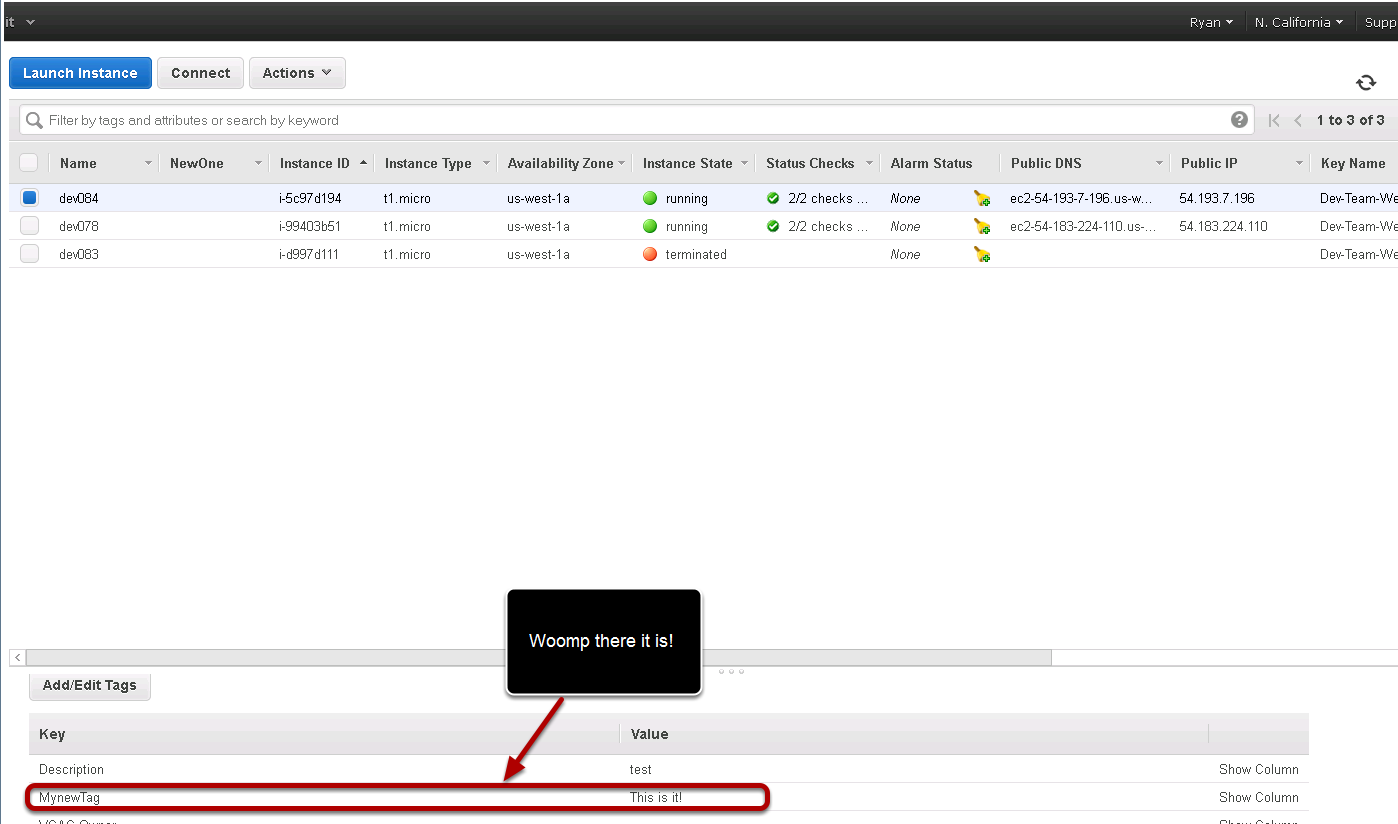Open the Support menu in top bar
The height and width of the screenshot is (824, 1398).
click(x=1381, y=22)
